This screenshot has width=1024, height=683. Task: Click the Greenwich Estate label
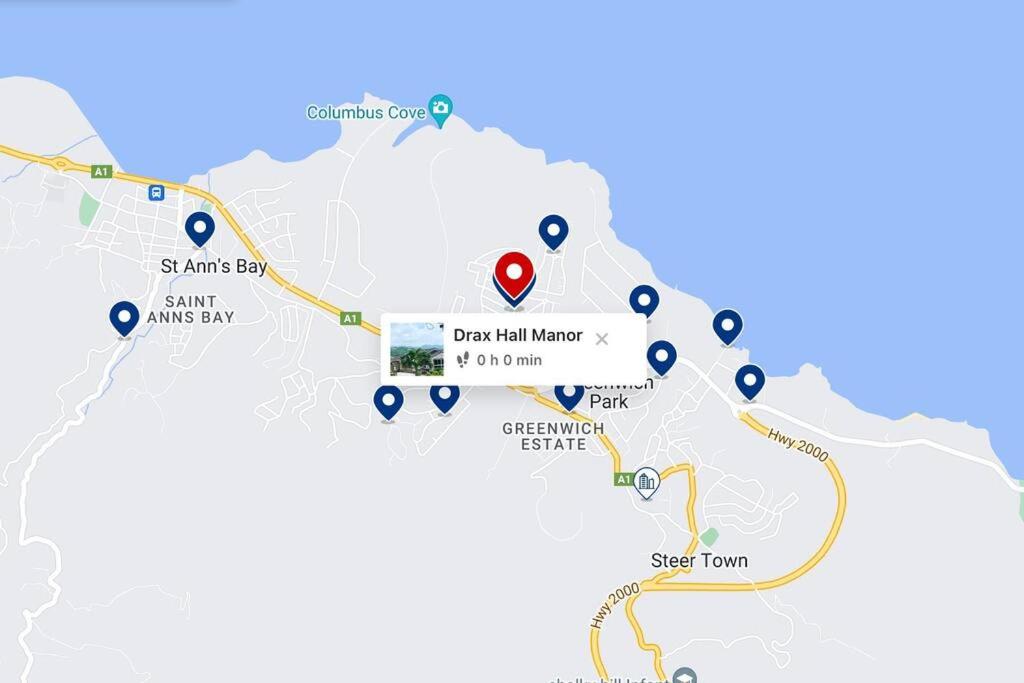click(x=553, y=436)
